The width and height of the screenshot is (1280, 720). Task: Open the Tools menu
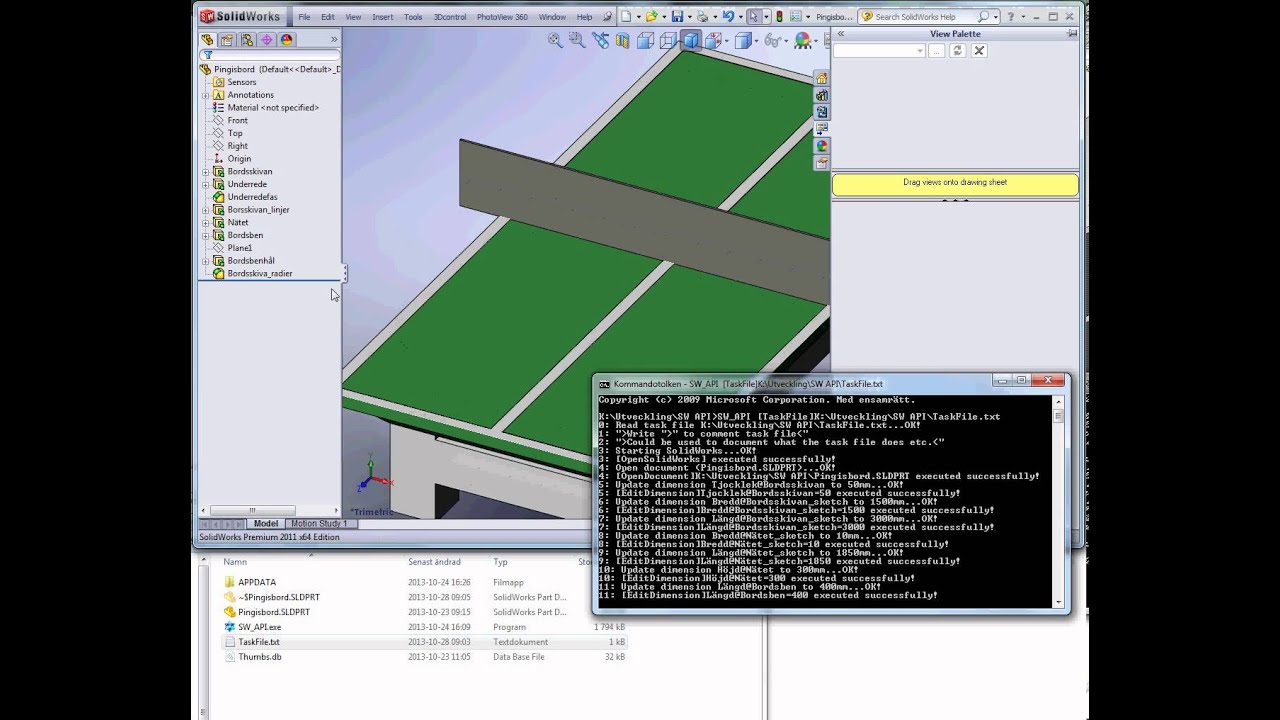coord(413,17)
